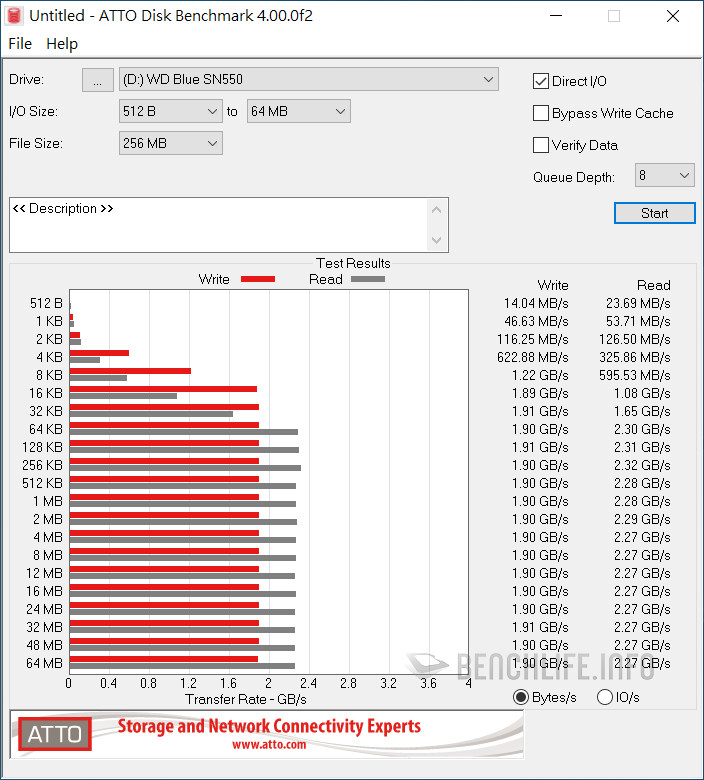This screenshot has width=704, height=780.
Task: Open the Drive dropdown showing WD Blue SN550
Action: [308, 80]
